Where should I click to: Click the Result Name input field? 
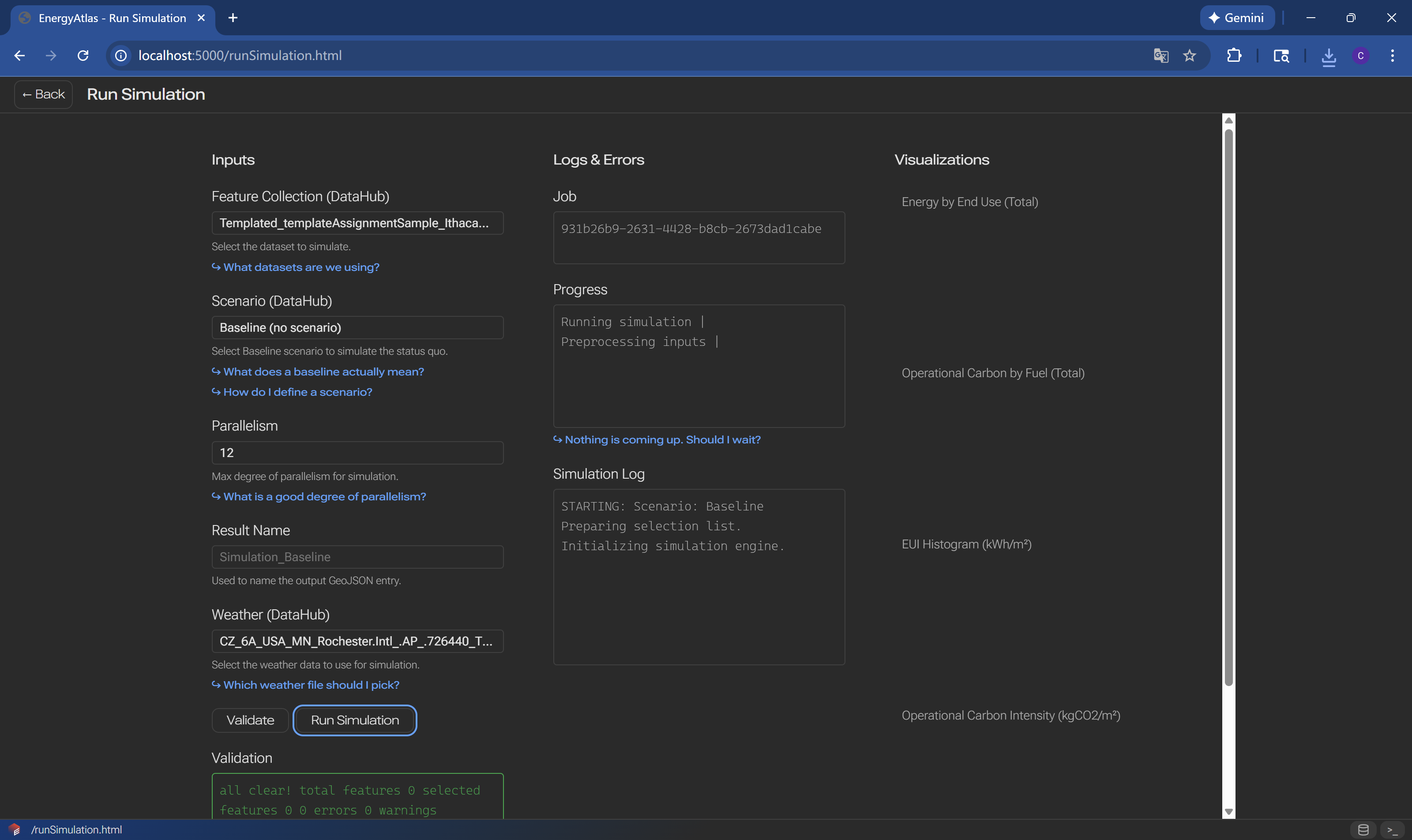click(x=357, y=557)
